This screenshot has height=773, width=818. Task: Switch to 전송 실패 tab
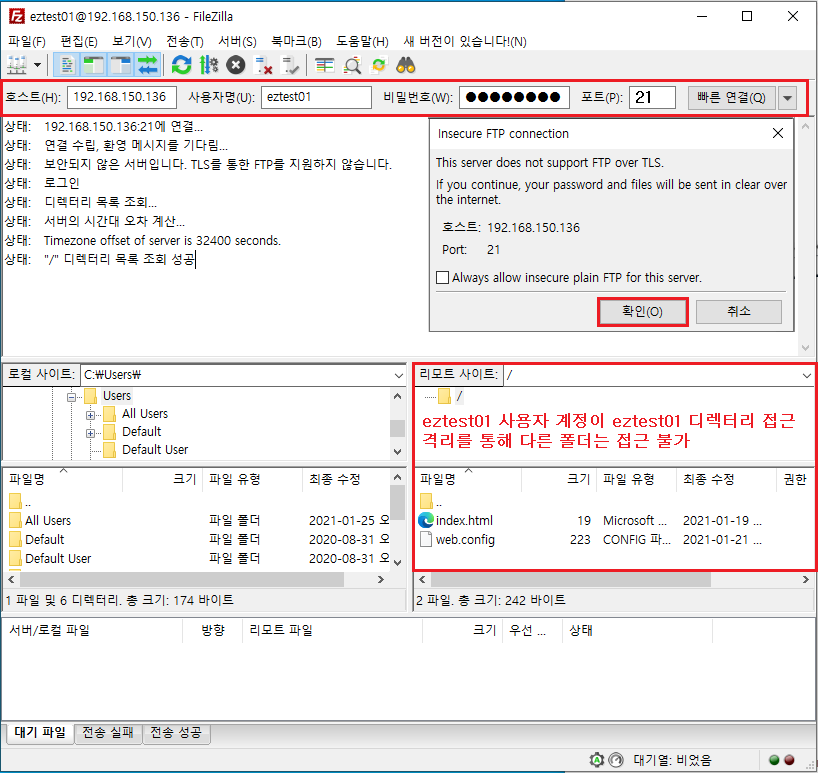[108, 733]
